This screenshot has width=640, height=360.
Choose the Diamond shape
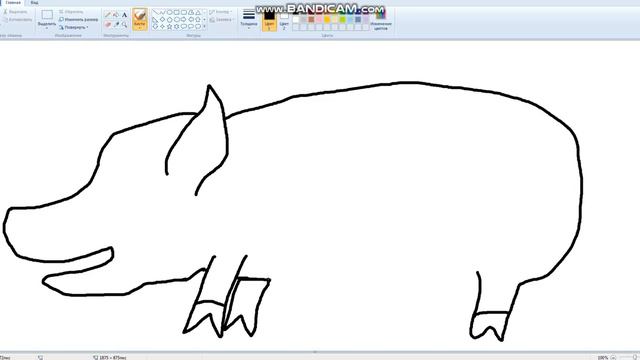click(162, 20)
